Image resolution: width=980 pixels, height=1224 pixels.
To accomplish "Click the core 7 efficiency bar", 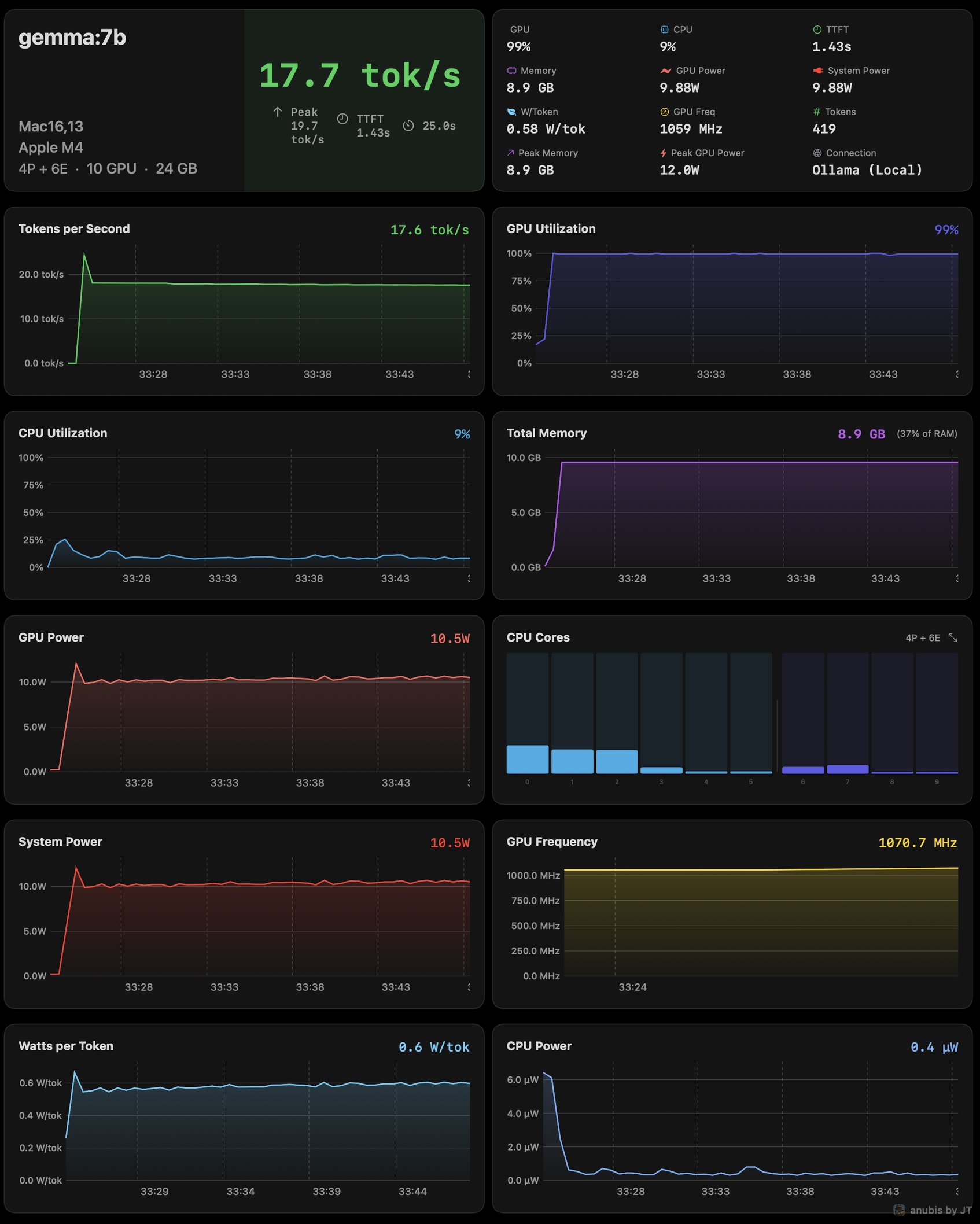I will pyautogui.click(x=847, y=769).
